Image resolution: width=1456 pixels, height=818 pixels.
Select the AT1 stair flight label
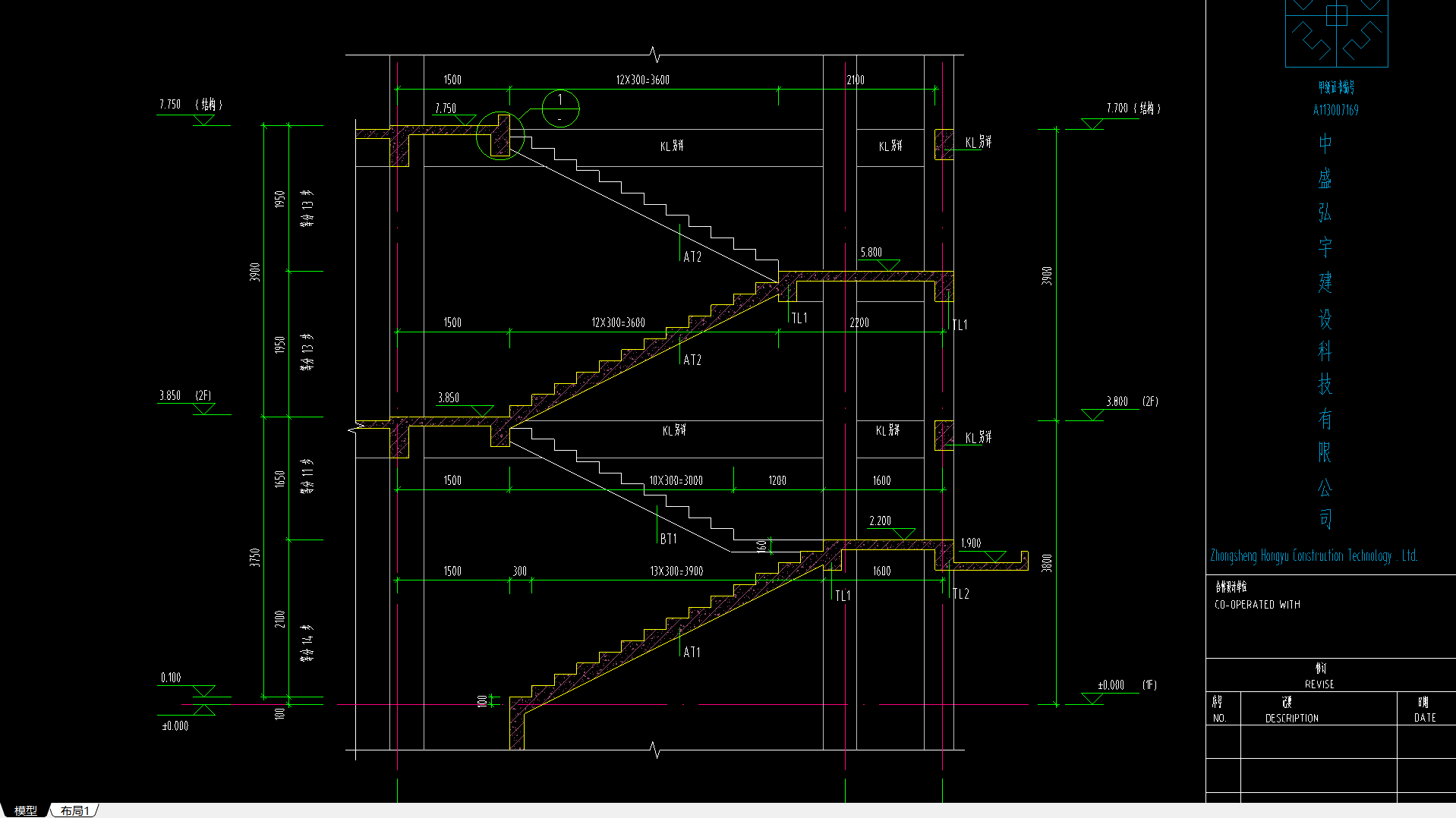click(x=692, y=652)
